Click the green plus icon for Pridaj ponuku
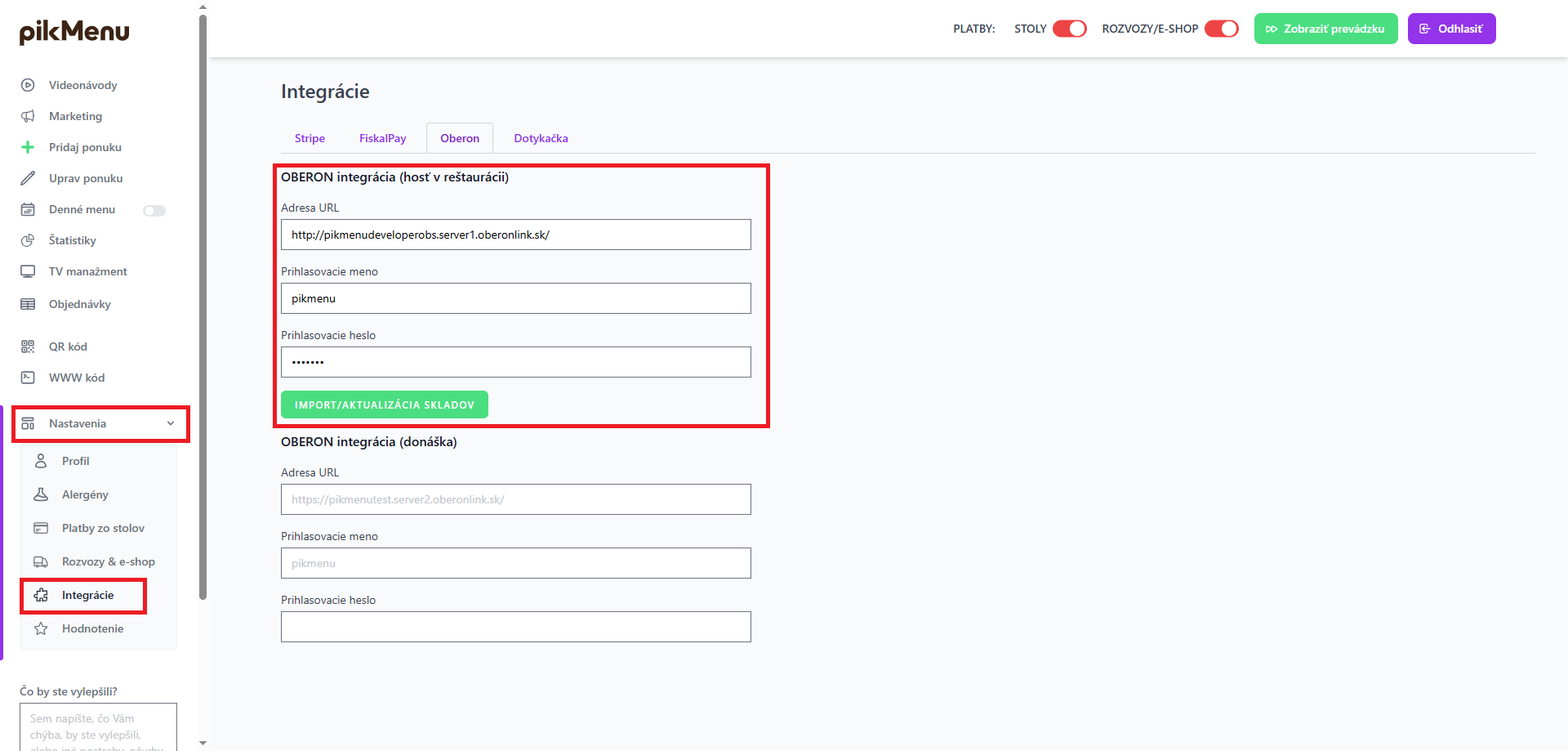The width and height of the screenshot is (1568, 751). [x=28, y=147]
